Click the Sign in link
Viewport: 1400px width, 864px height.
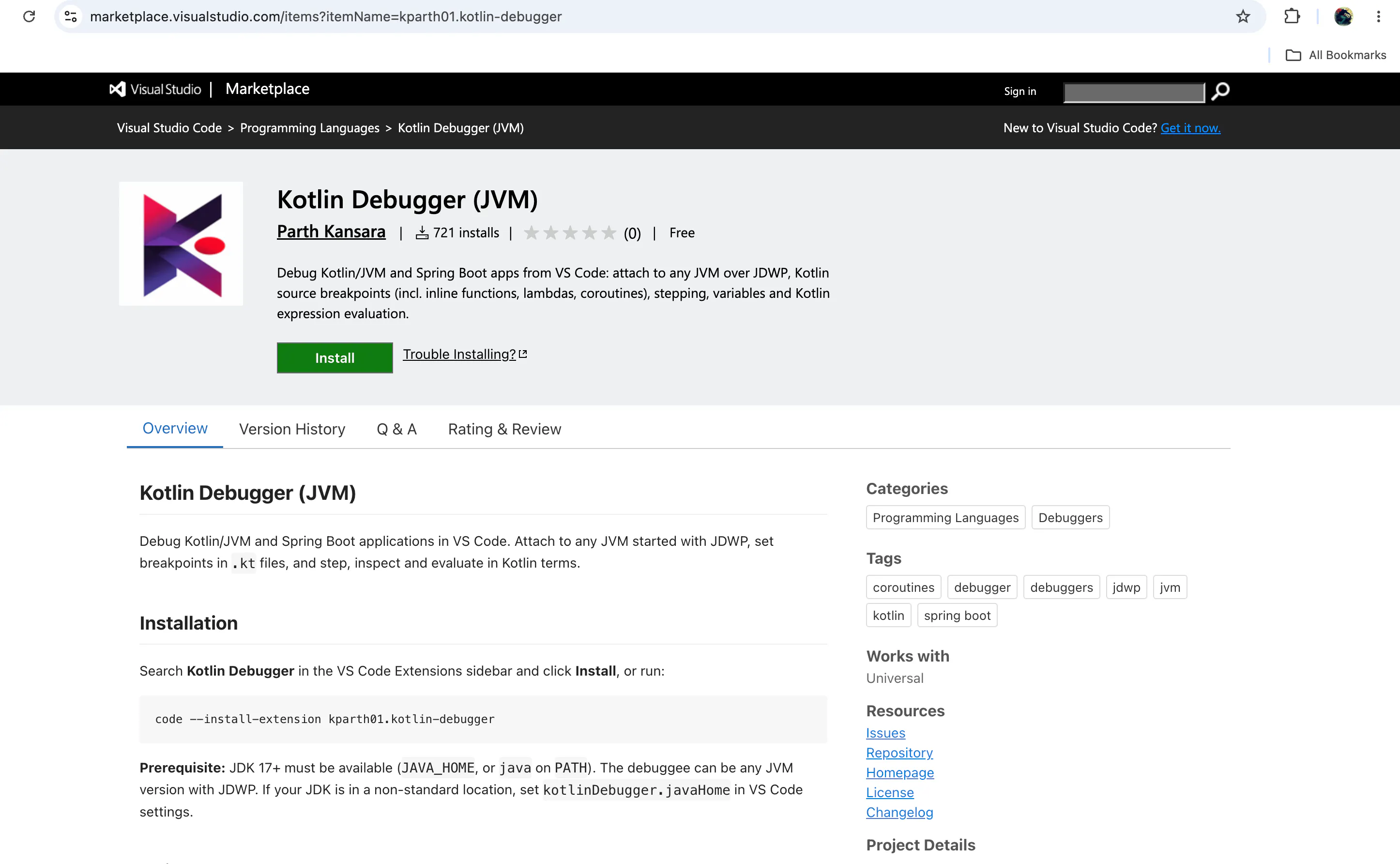tap(1020, 92)
